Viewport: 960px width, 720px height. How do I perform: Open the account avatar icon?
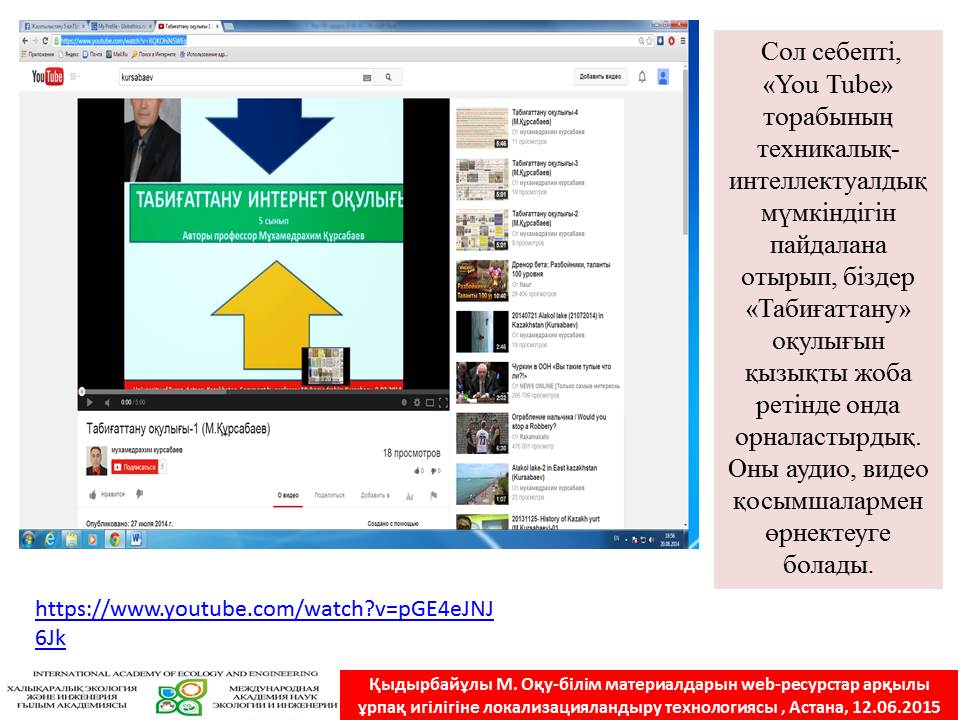(662, 77)
